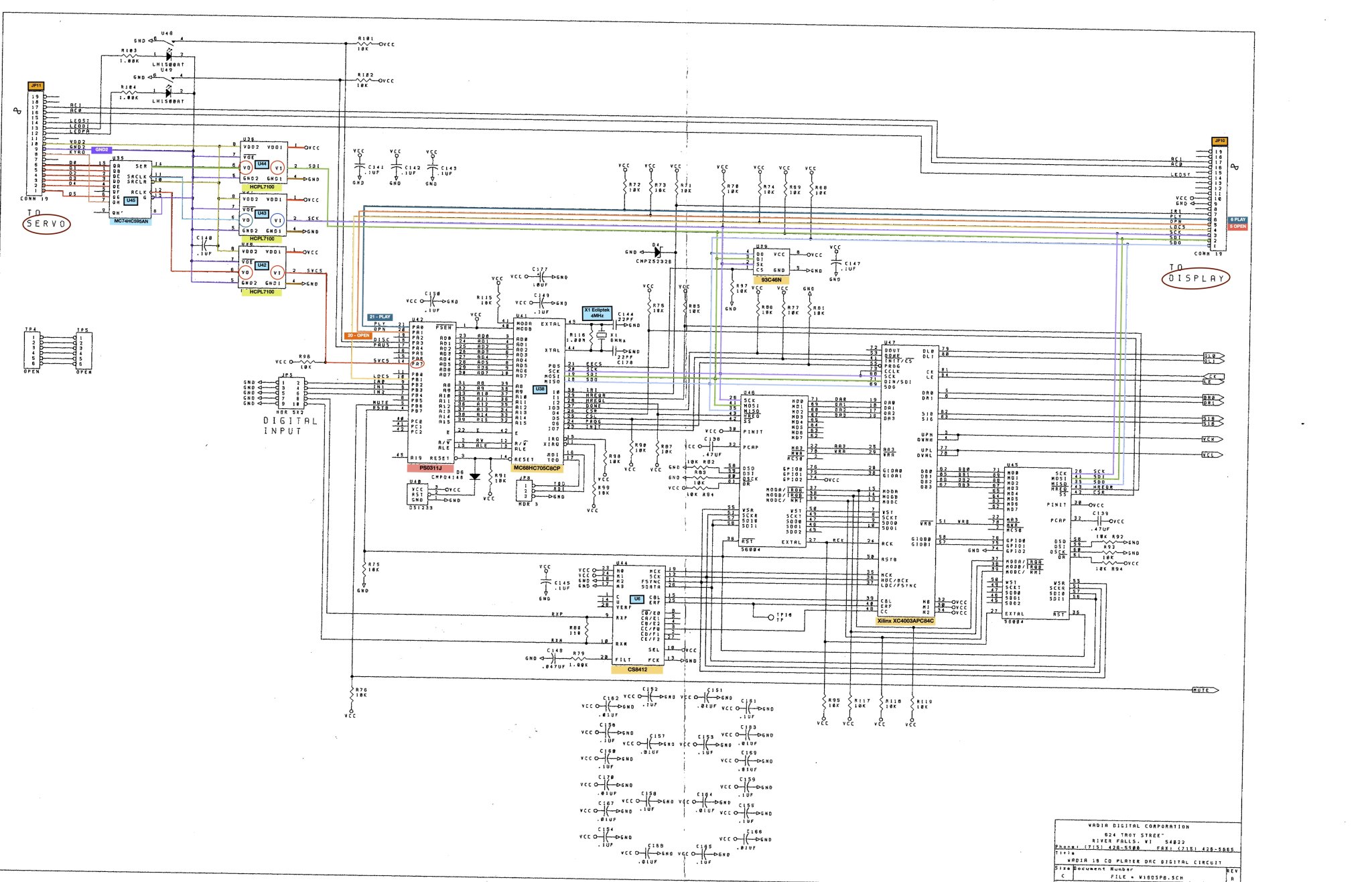Select the purple GND2 highlight tag
This screenshot has width=1372, height=882.
102,149
